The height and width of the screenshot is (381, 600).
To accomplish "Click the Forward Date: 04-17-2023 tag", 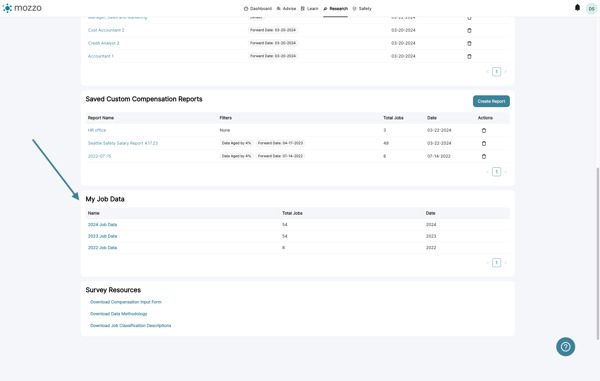I will pos(280,143).
